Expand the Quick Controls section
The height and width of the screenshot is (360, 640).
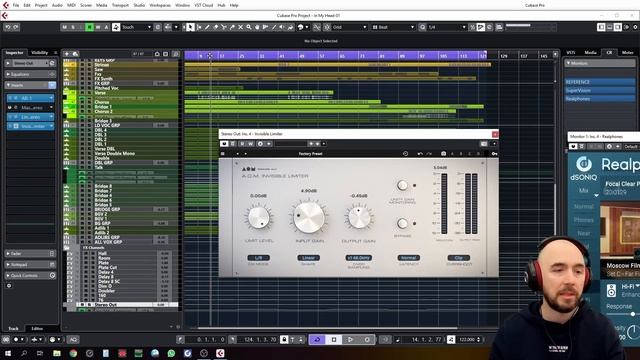pos(30,276)
